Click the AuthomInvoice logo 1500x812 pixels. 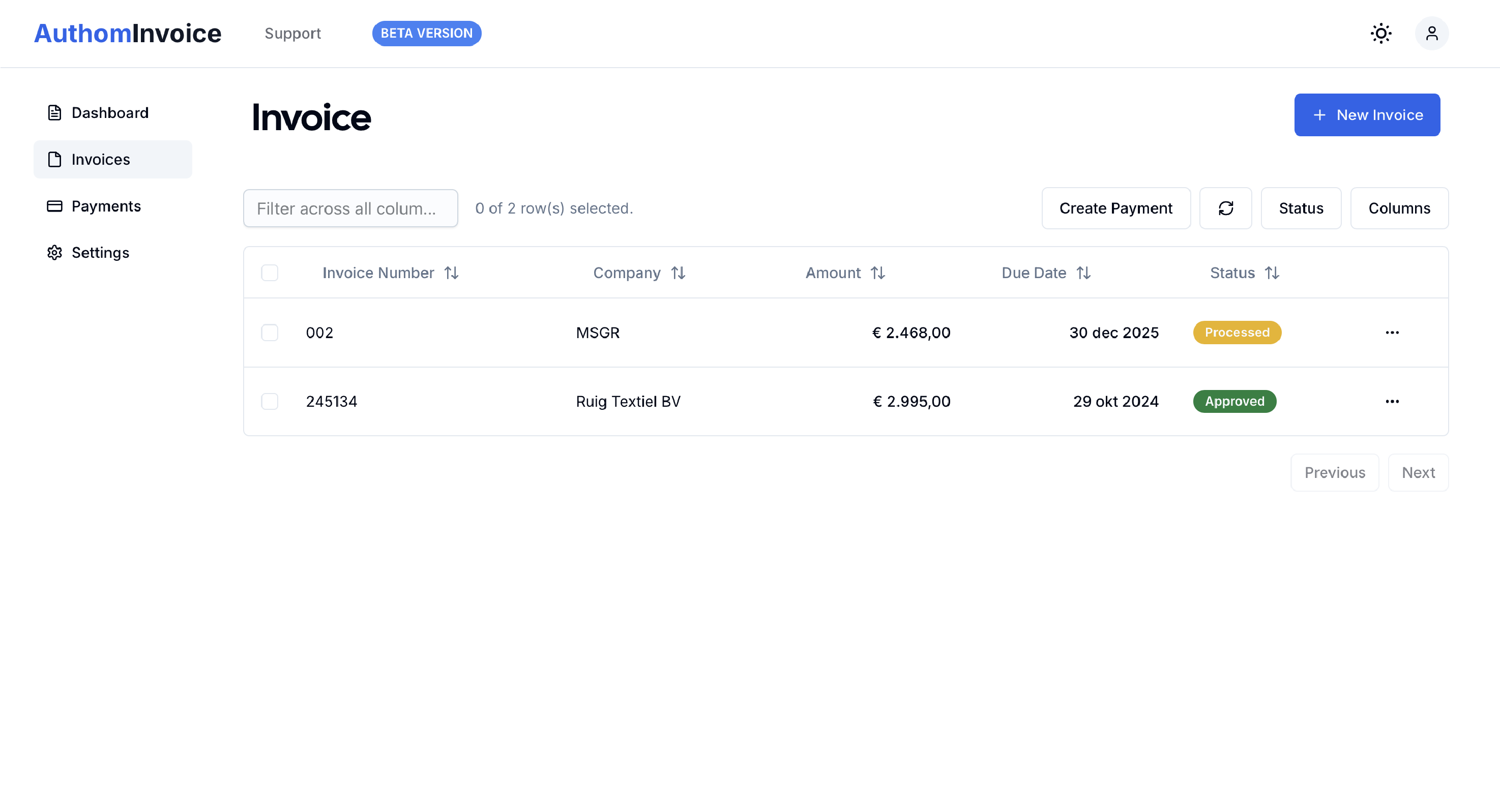[x=128, y=33]
